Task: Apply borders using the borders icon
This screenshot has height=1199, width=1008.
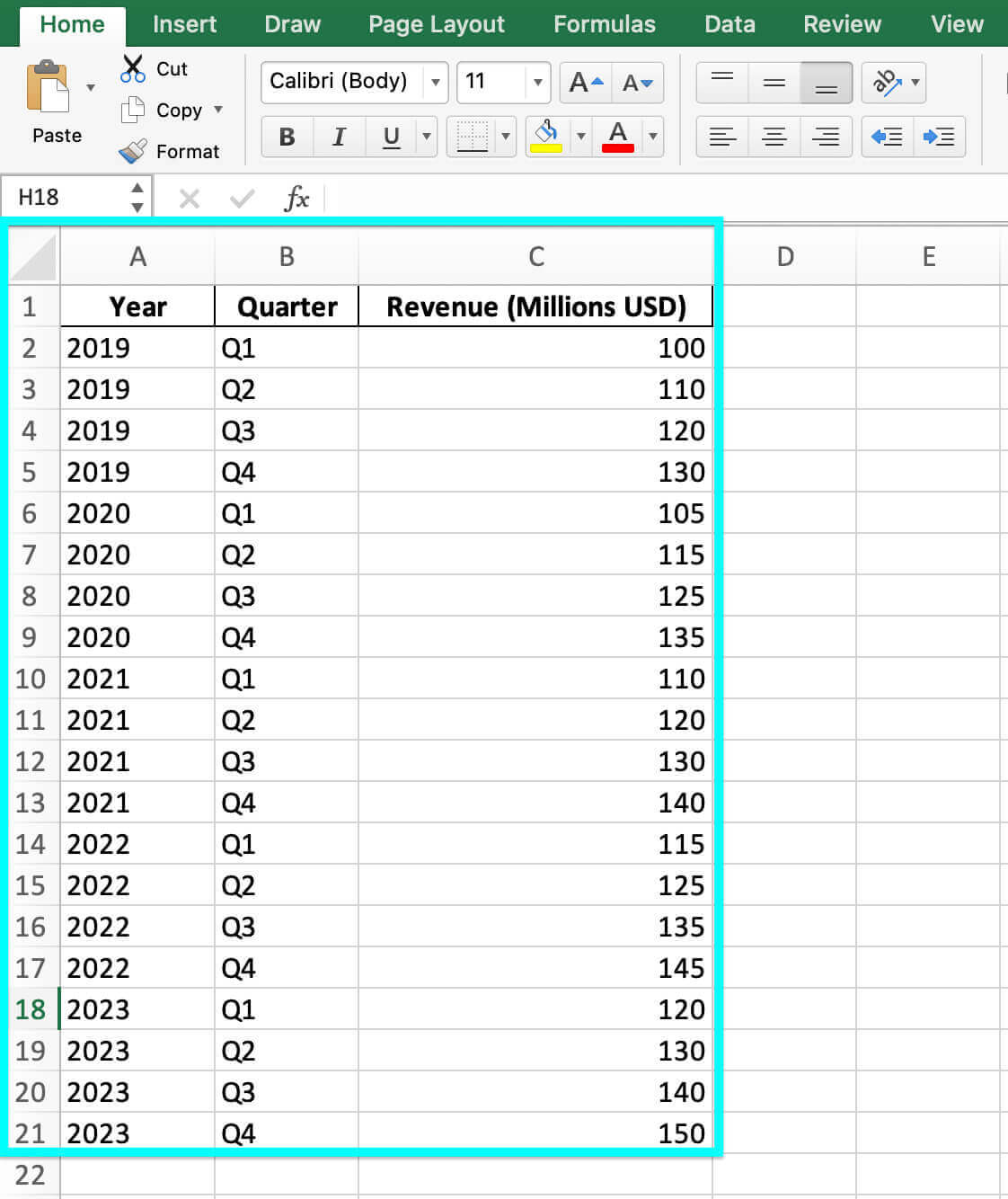Action: point(473,137)
